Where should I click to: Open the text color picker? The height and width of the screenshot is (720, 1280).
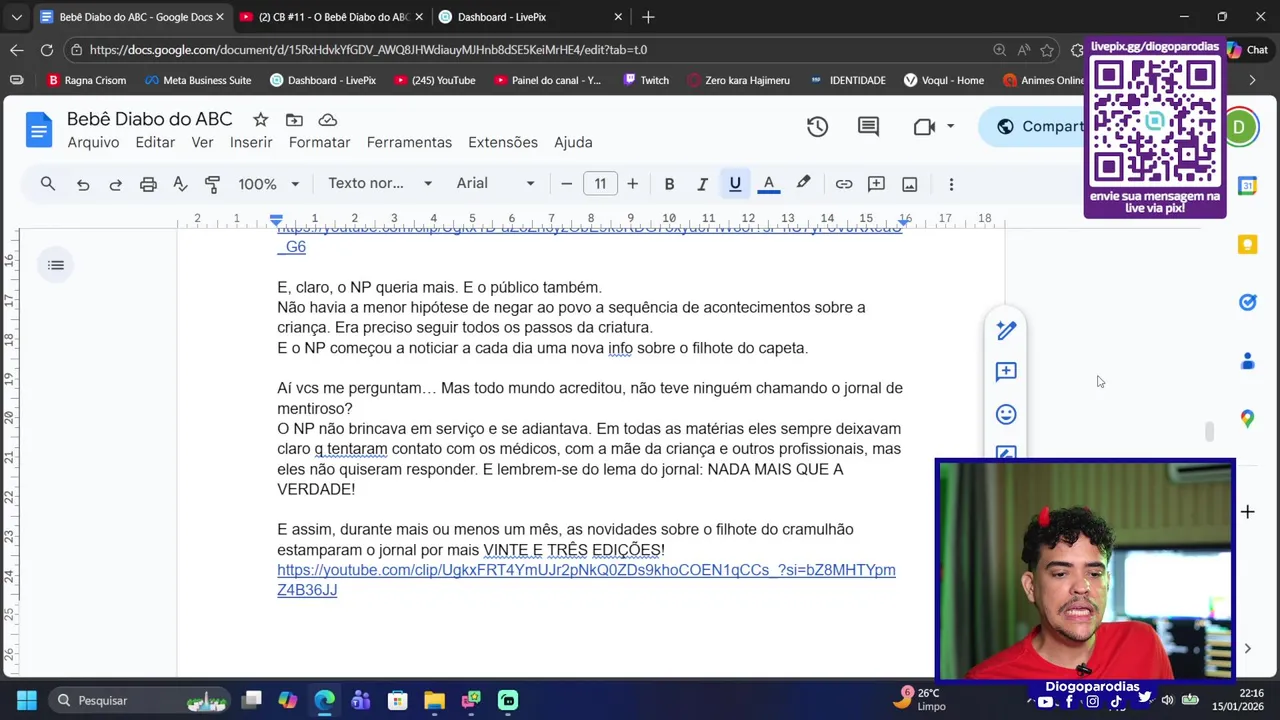click(x=768, y=184)
